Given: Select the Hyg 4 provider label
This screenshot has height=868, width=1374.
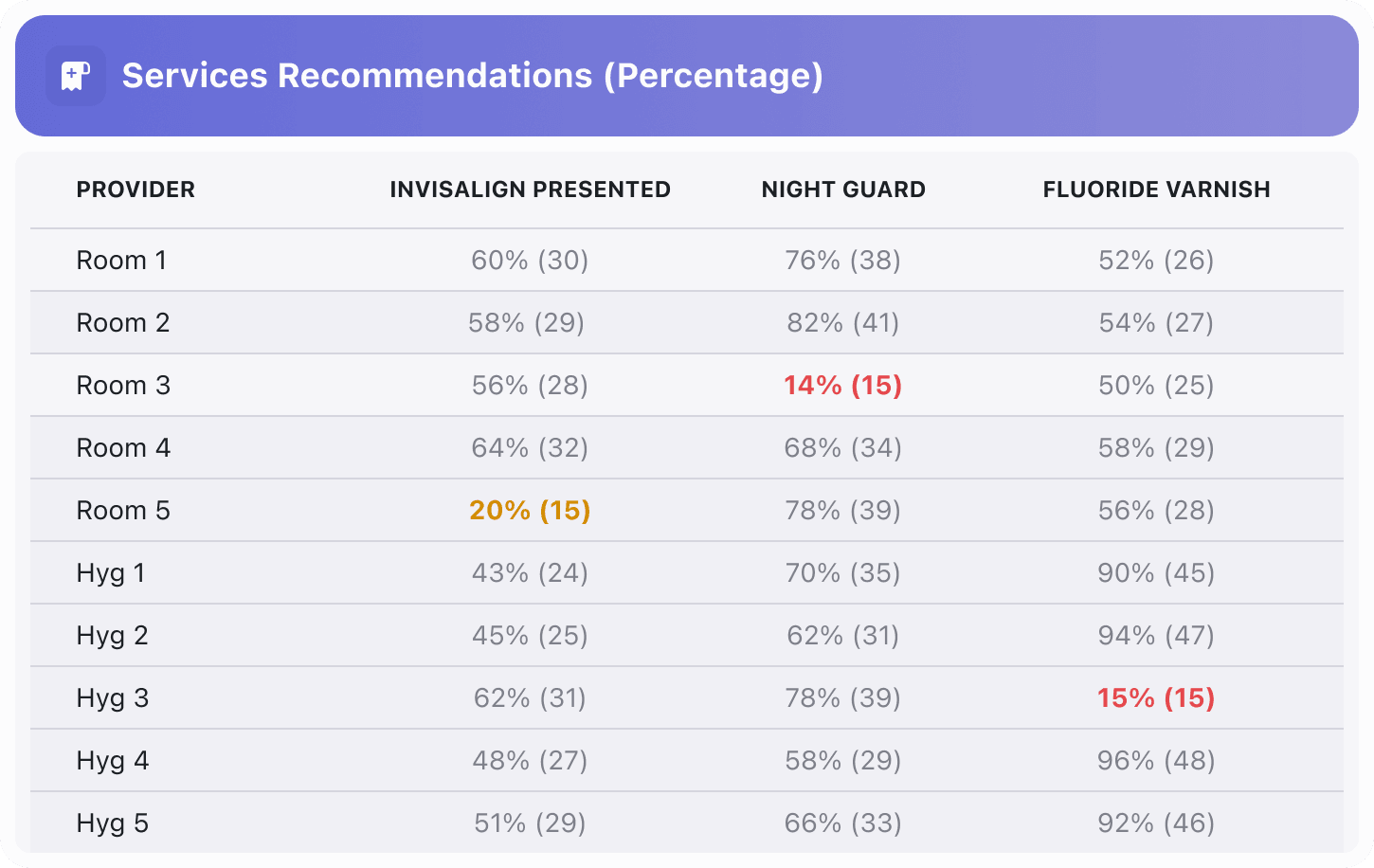Looking at the screenshot, I should [113, 761].
